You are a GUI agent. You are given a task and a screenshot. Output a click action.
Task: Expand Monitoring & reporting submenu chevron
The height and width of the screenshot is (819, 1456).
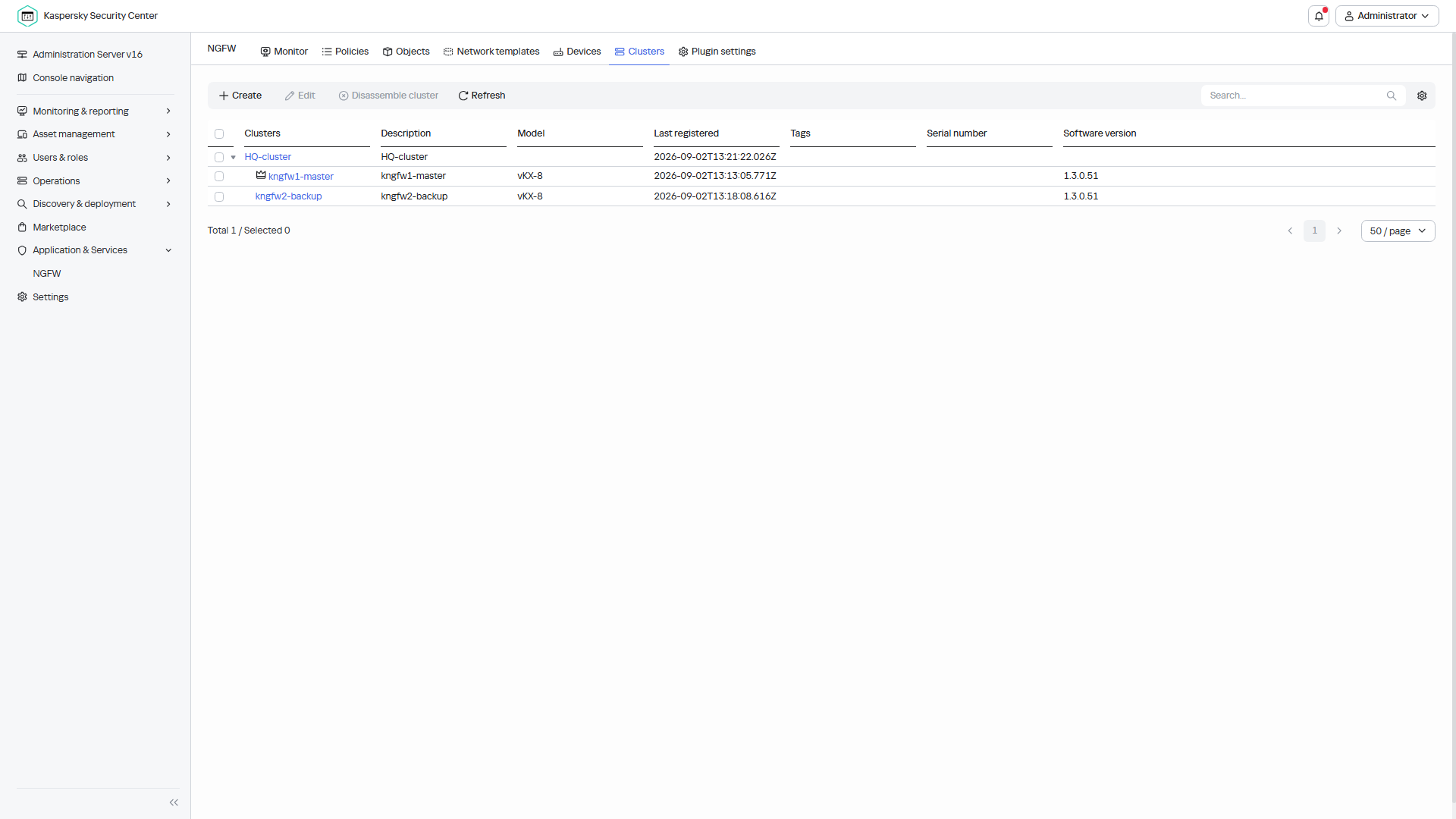(168, 111)
